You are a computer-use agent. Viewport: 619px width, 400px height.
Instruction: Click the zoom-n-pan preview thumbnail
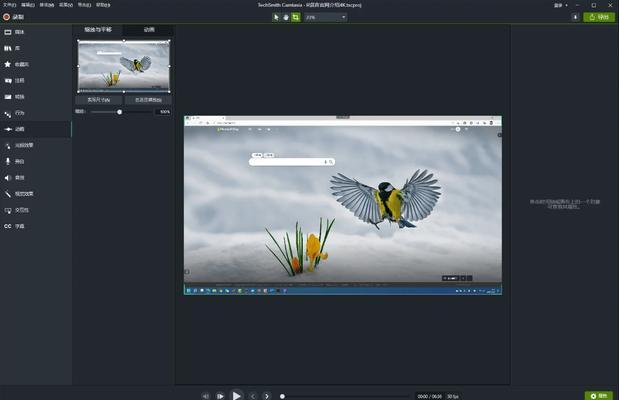[x=124, y=66]
